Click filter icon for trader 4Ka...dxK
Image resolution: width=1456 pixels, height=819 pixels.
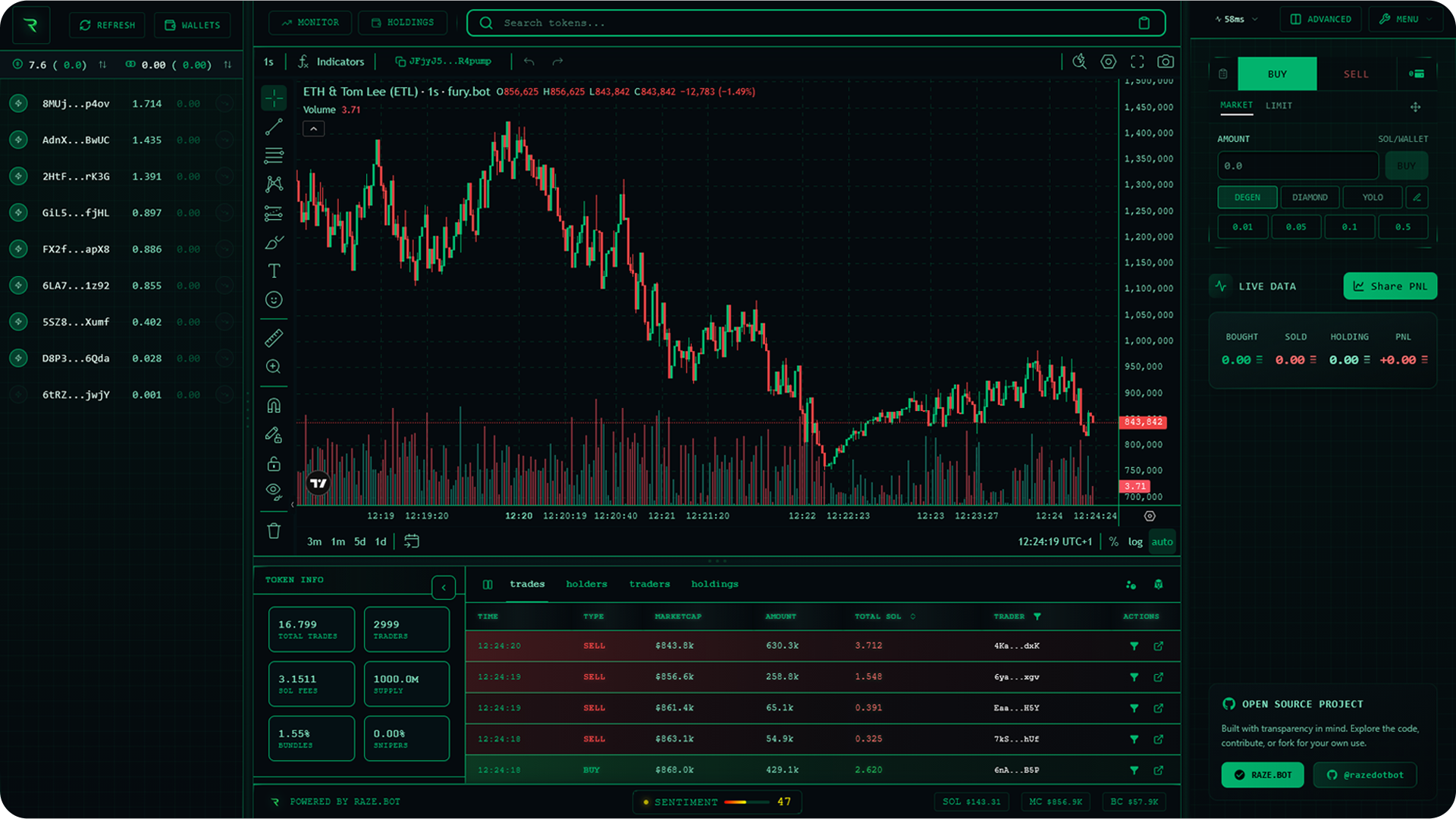pyautogui.click(x=1134, y=646)
